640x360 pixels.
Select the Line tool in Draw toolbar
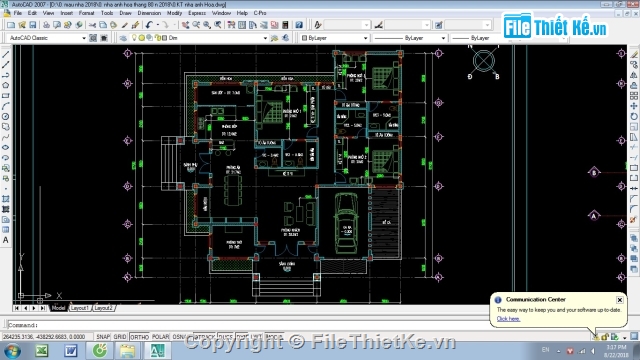click(6, 54)
